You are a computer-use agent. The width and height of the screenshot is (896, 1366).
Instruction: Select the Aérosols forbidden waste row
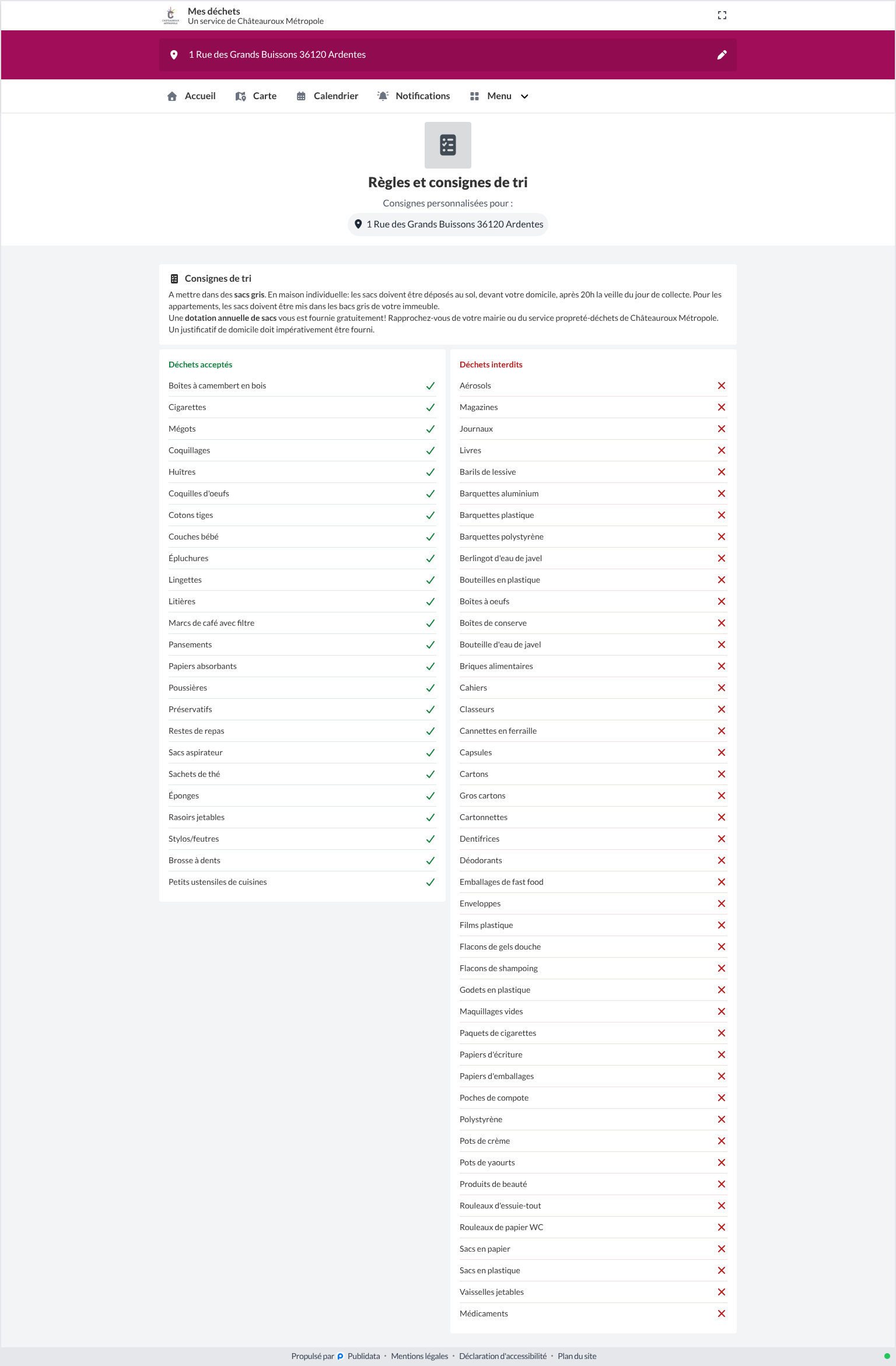pyautogui.click(x=593, y=386)
